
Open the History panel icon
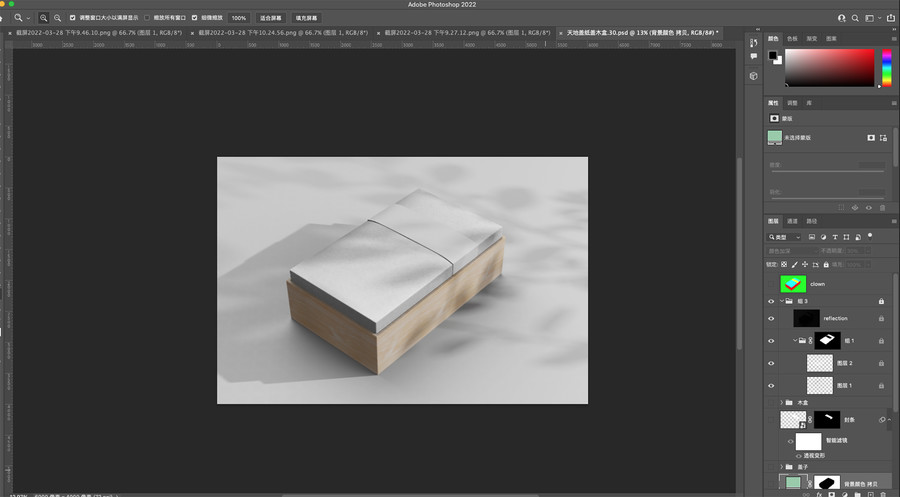coord(754,42)
